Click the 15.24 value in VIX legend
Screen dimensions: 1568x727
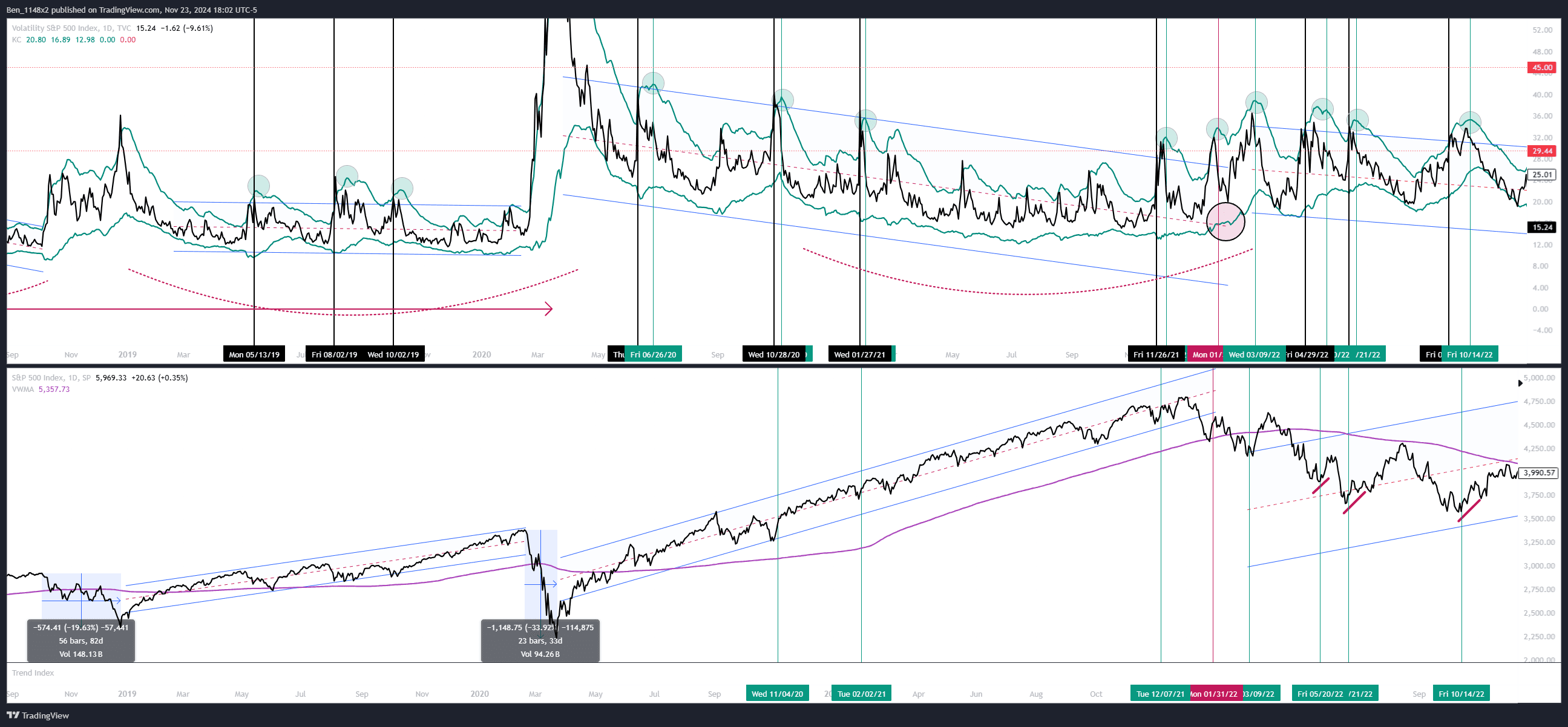146,28
